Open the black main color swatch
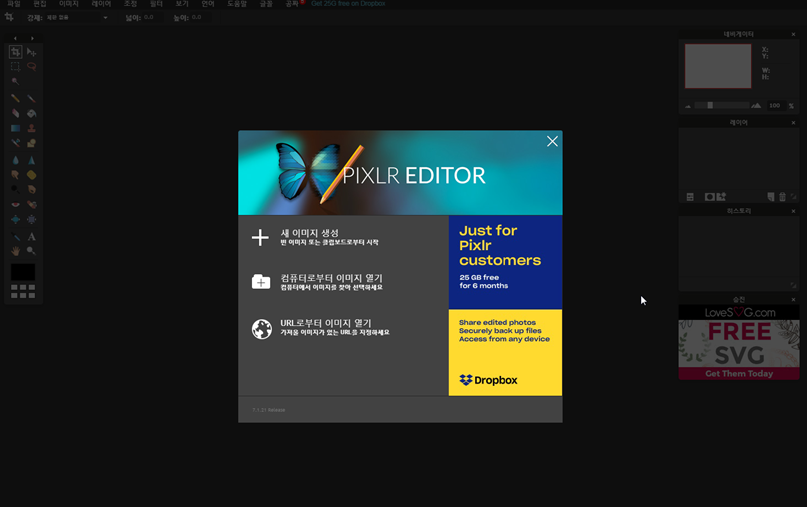 [23, 272]
